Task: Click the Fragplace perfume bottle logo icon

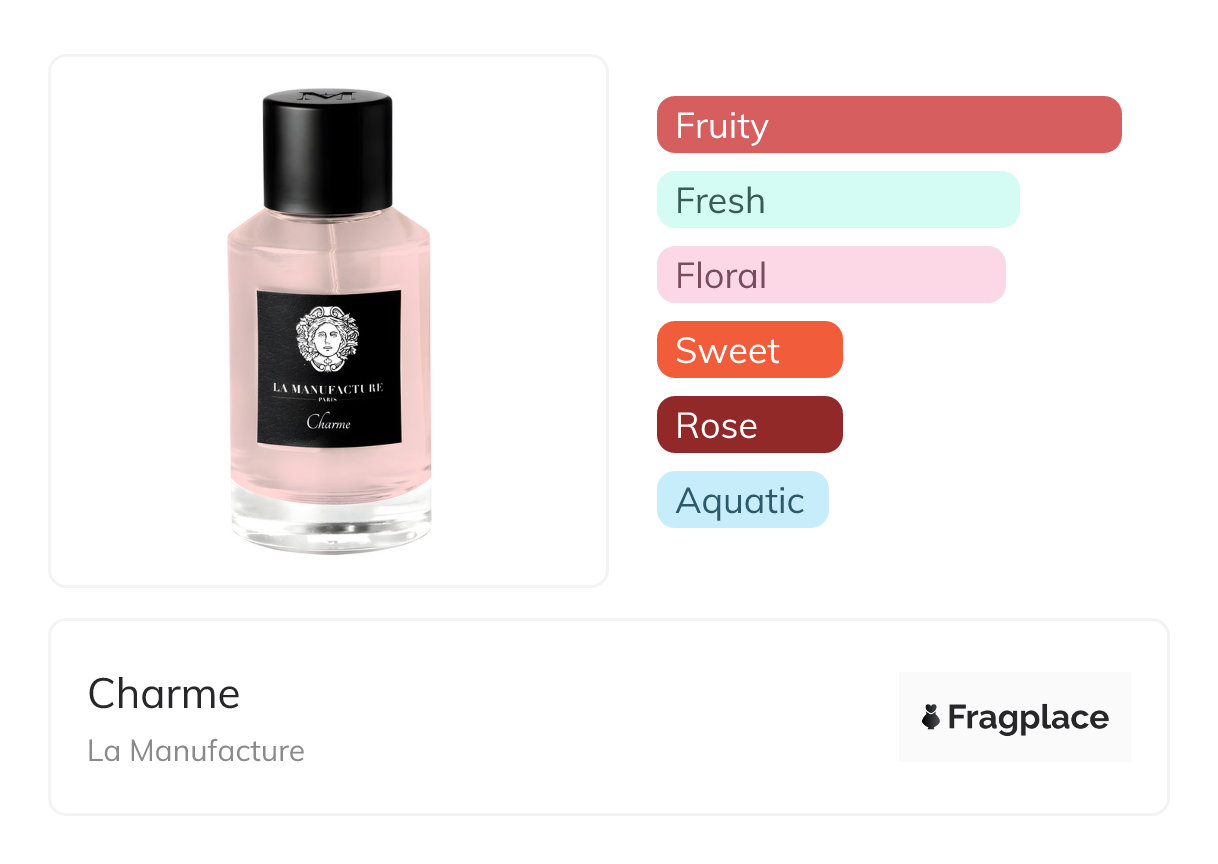Action: (x=931, y=717)
